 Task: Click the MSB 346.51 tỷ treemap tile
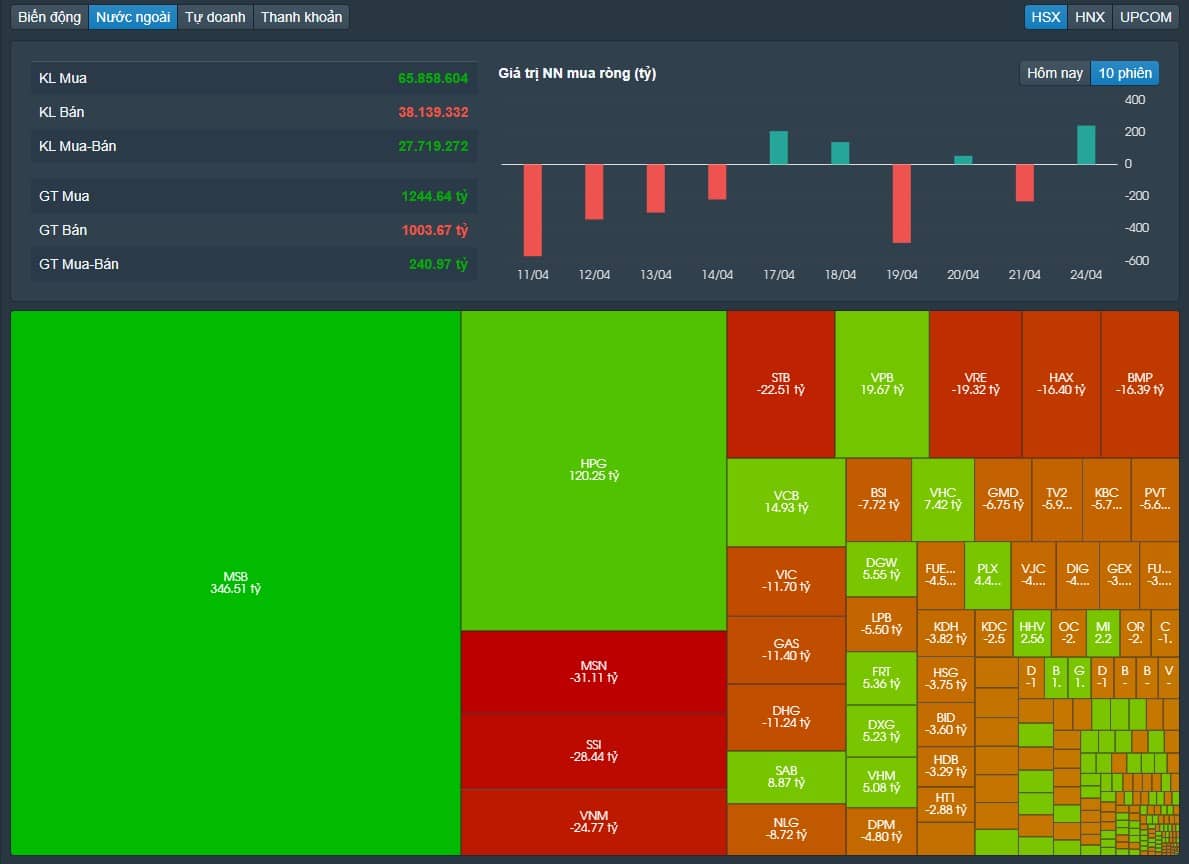coord(236,583)
